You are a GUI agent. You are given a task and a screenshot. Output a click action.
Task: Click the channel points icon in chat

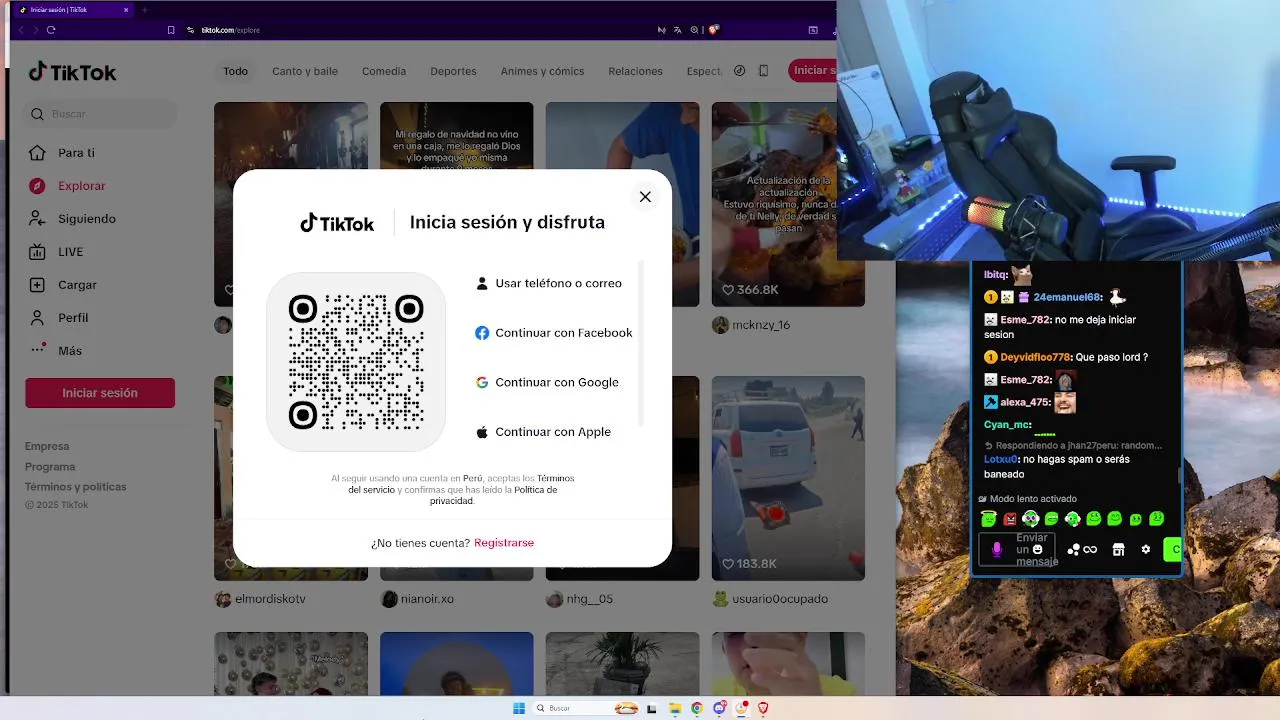pos(1074,549)
